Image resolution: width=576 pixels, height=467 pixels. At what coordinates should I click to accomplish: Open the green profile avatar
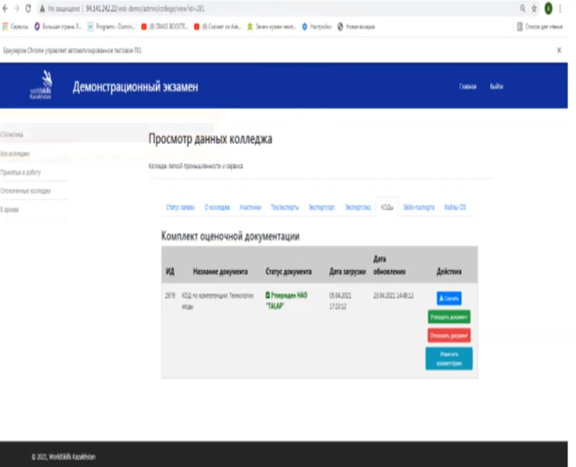coord(548,8)
